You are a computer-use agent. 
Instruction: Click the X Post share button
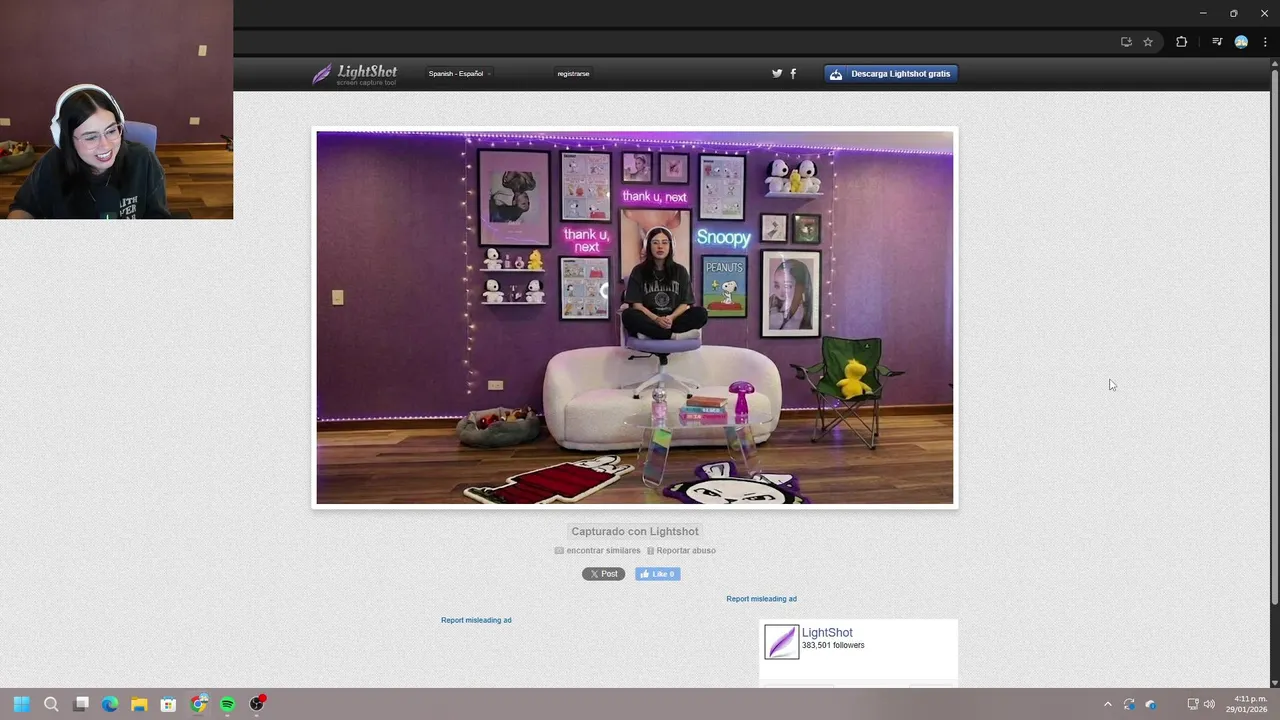coord(603,574)
